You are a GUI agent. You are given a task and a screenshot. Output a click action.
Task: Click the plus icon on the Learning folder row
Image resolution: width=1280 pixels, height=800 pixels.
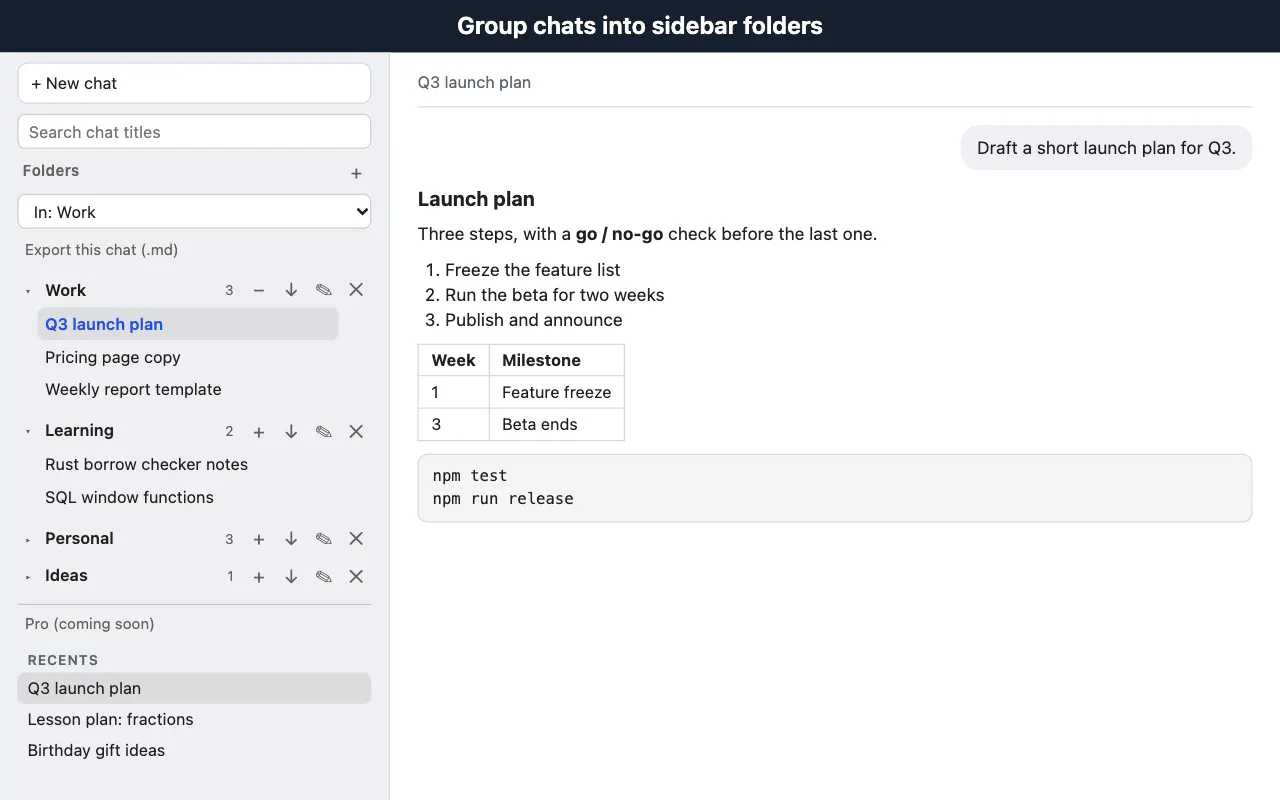[x=259, y=432]
